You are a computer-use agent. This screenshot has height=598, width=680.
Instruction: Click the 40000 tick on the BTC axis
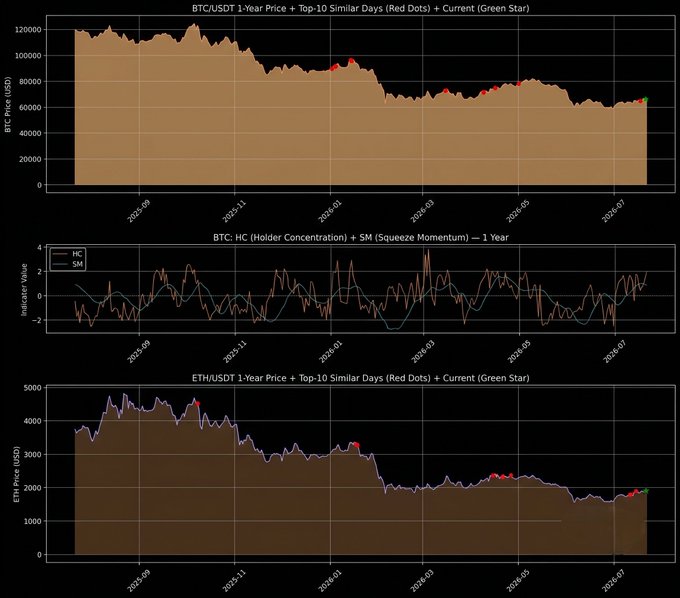[x=30, y=133]
